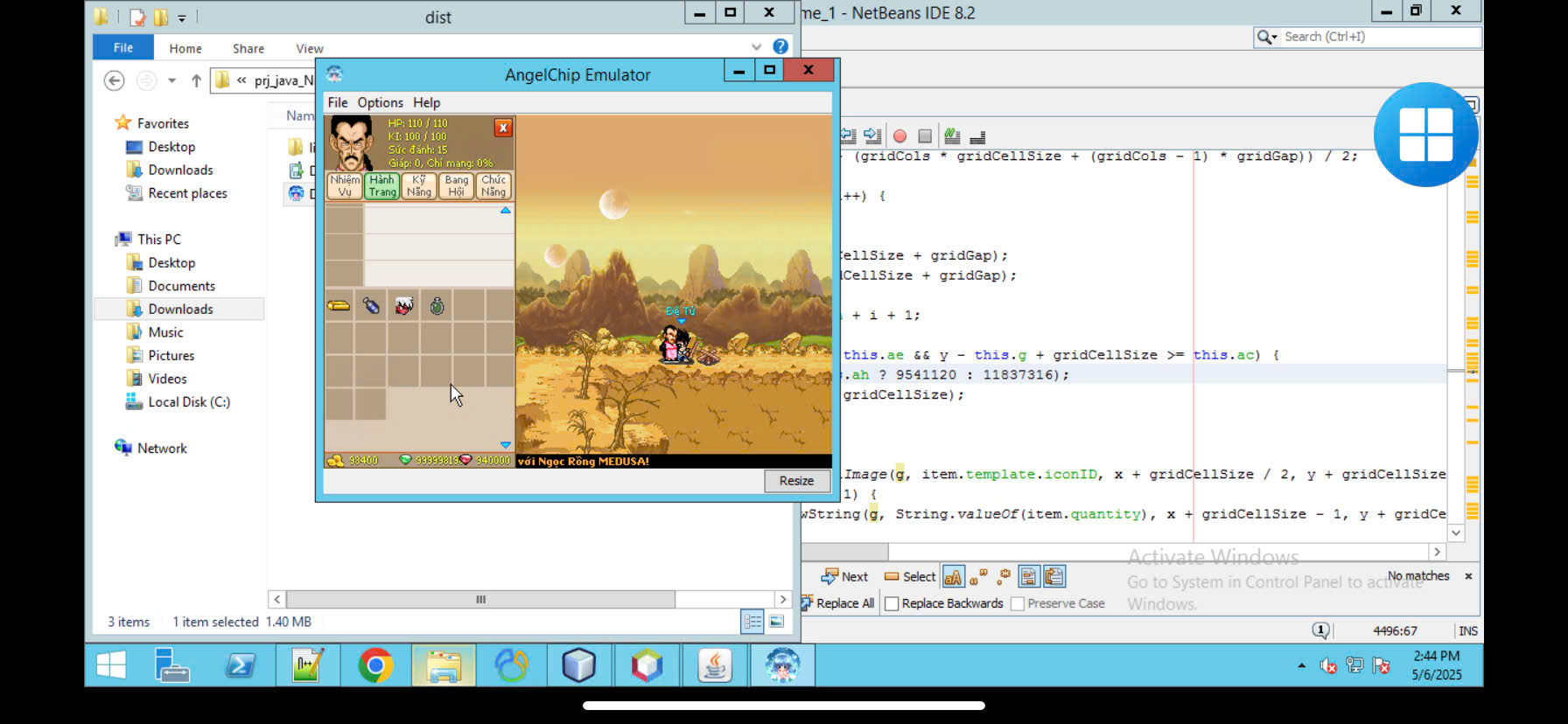Open the Hành Trang tab
1568x724 pixels.
(382, 185)
